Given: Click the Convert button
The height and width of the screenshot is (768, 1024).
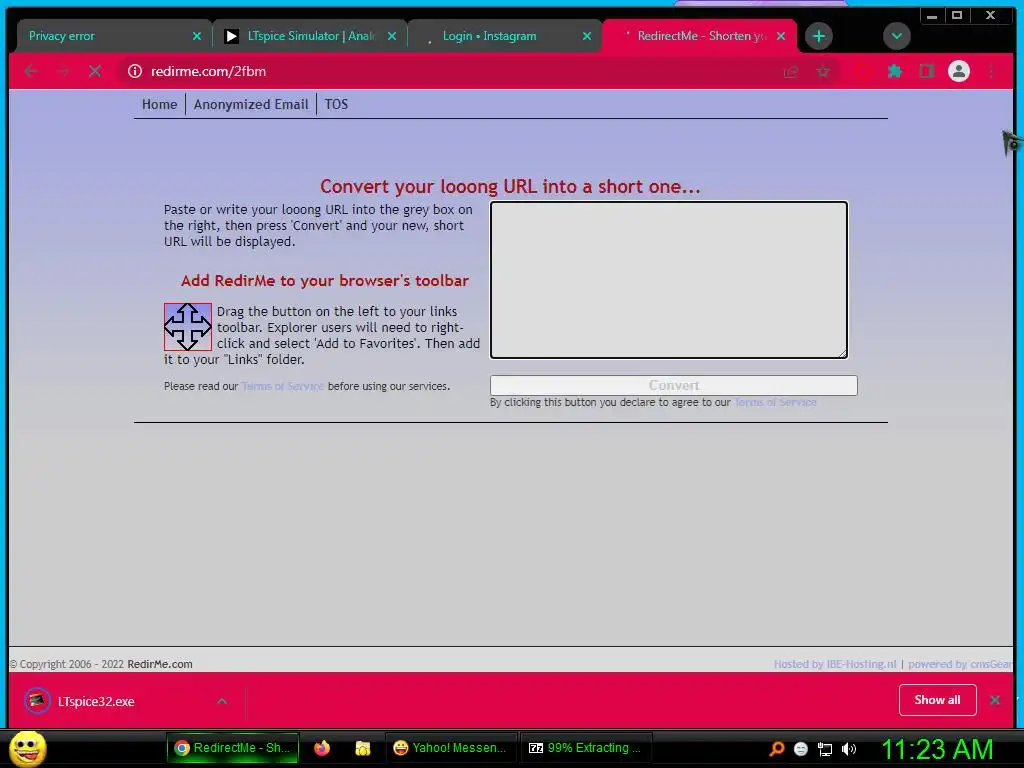Looking at the screenshot, I should pos(673,385).
